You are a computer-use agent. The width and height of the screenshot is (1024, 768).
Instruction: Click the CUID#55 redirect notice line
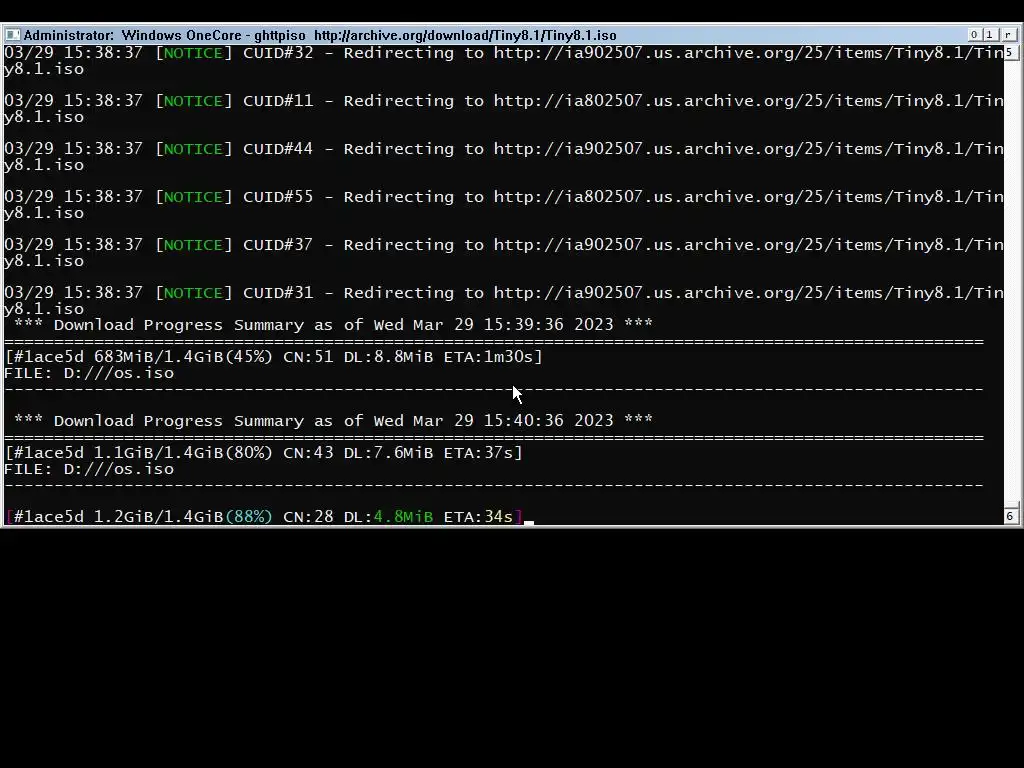[x=503, y=204]
